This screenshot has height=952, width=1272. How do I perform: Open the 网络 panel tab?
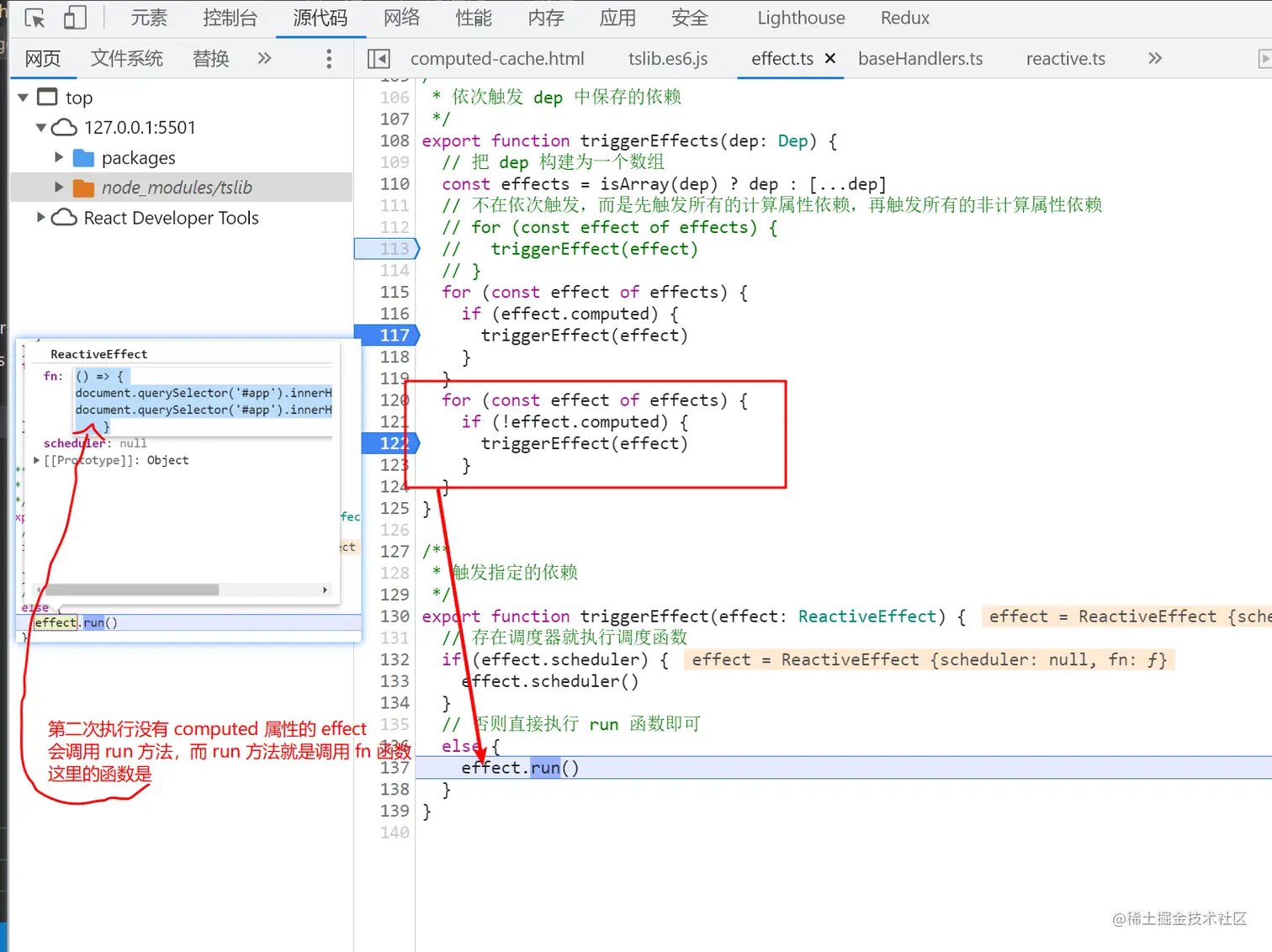(401, 18)
